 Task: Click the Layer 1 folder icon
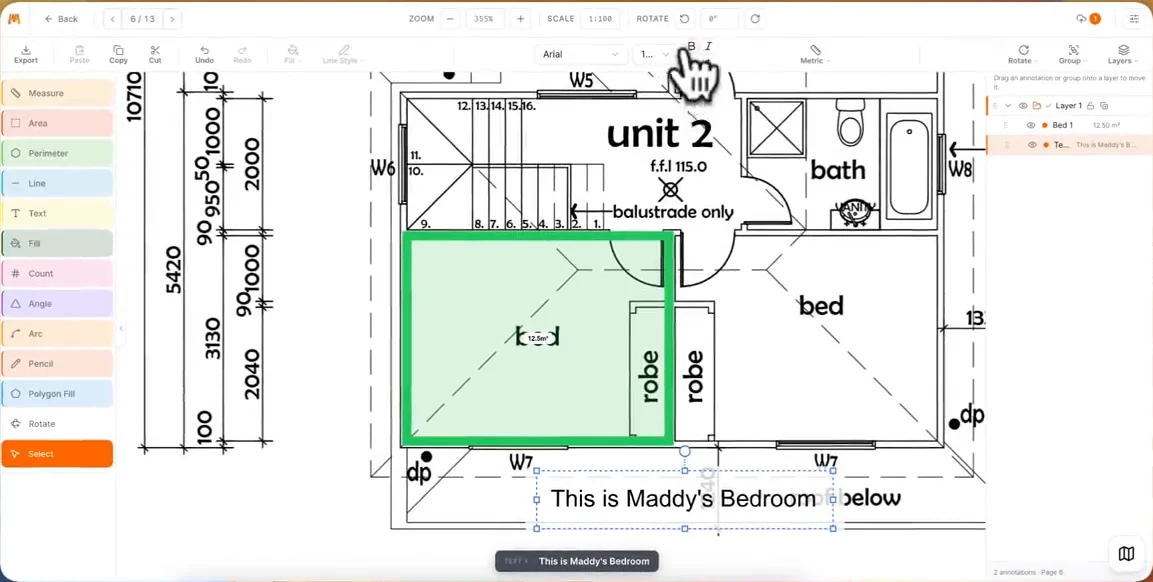click(1036, 106)
